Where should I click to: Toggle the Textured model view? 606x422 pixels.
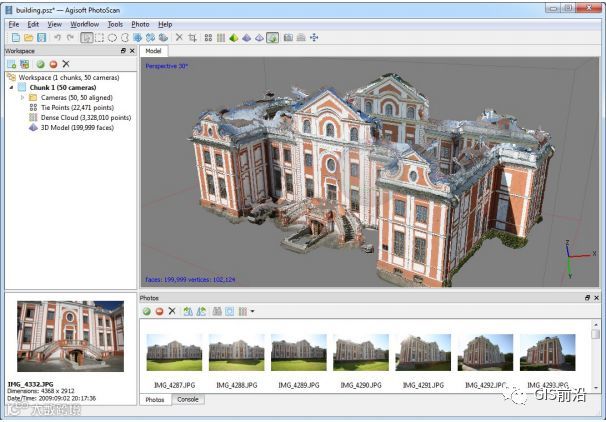click(x=272, y=37)
